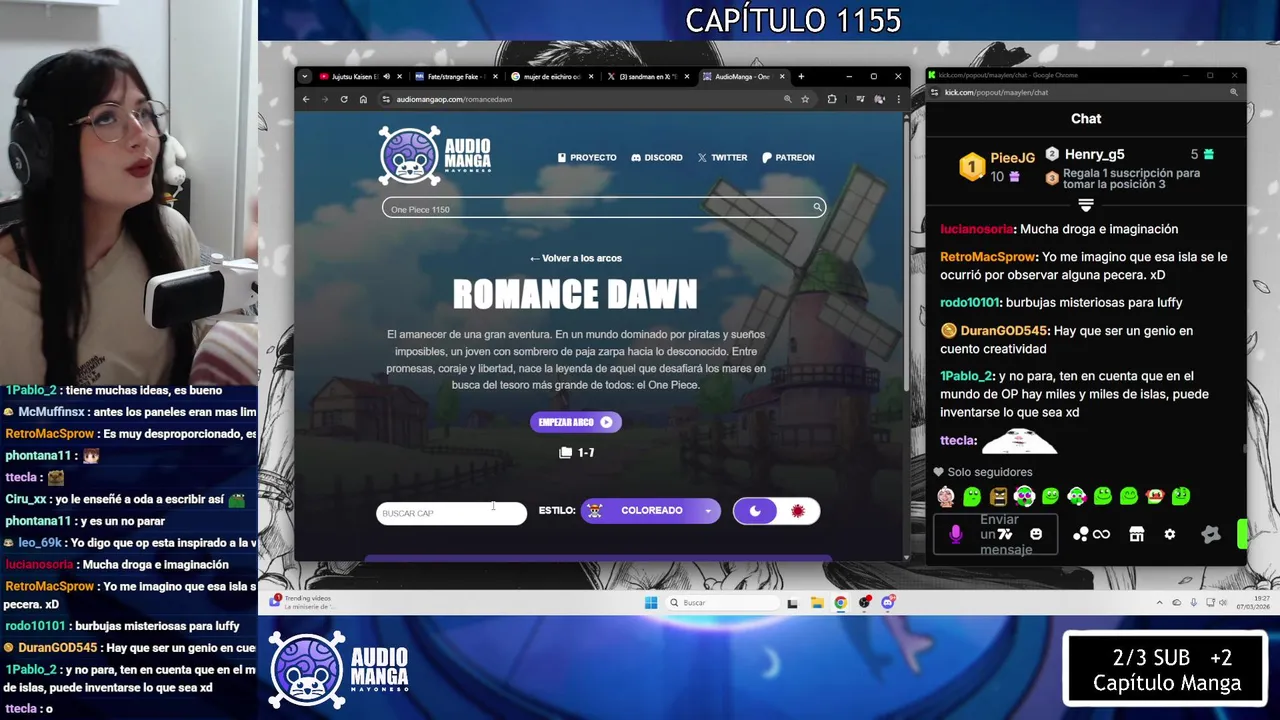Click username DuranGOD545 in Kick chat
This screenshot has width=1280, height=720.
pyautogui.click(x=1004, y=331)
